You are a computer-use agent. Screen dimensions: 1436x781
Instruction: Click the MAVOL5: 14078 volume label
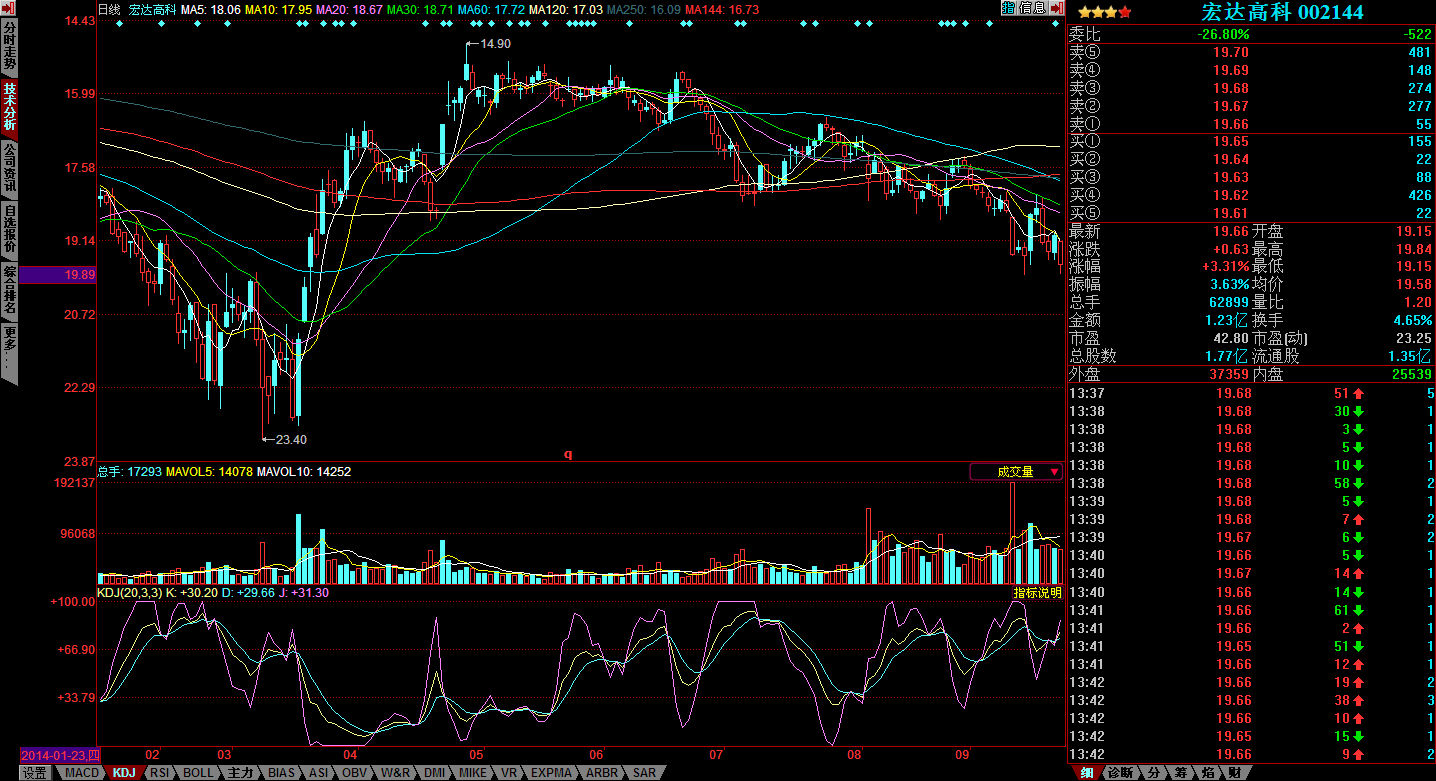point(209,471)
